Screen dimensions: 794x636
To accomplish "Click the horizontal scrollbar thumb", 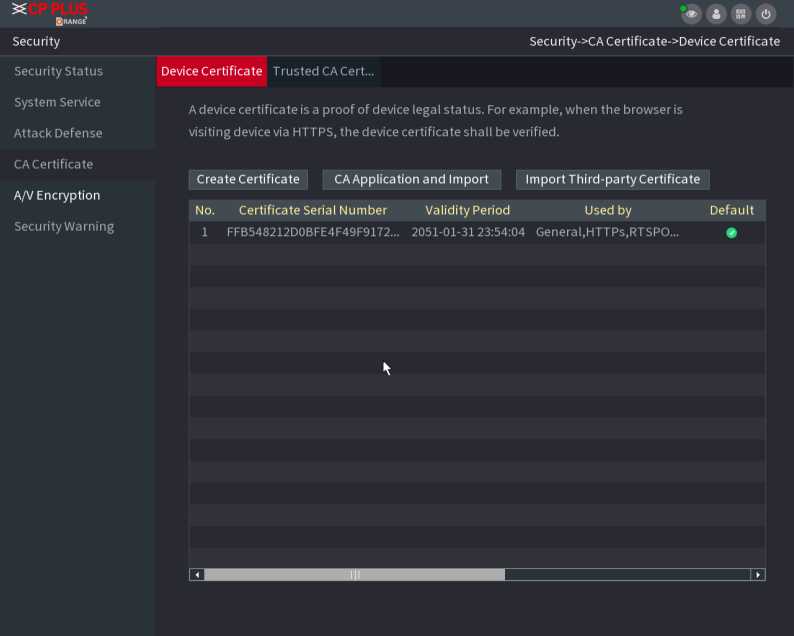I will (x=355, y=575).
